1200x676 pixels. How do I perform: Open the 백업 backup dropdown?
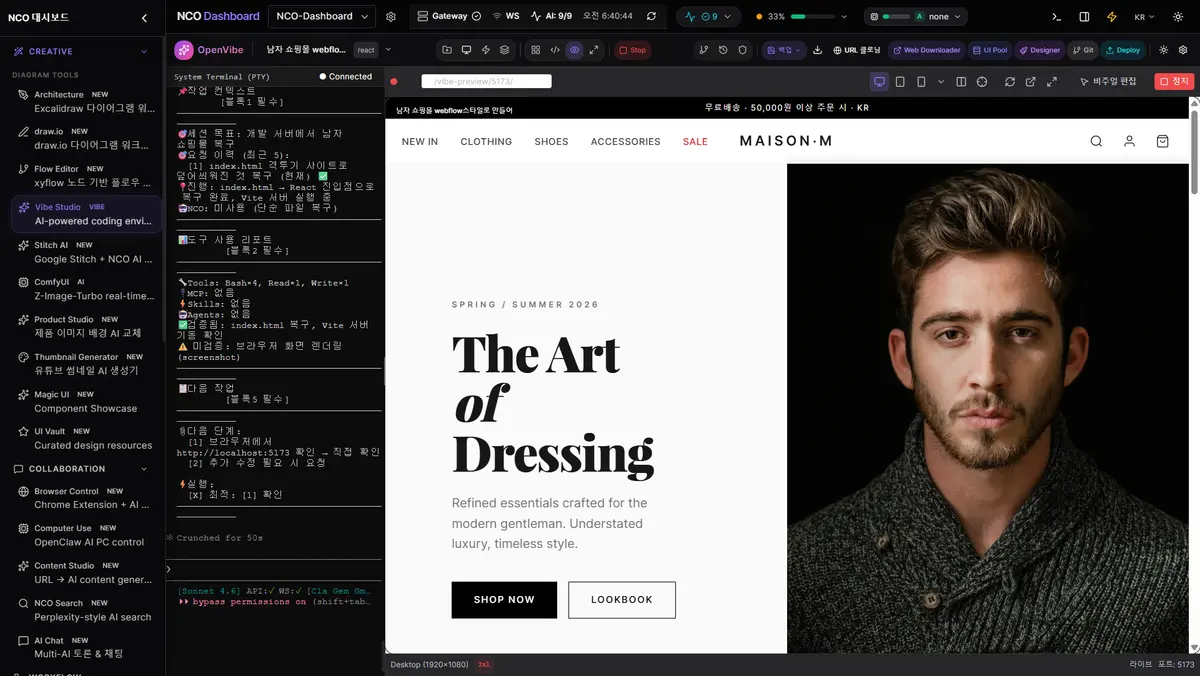click(784, 50)
